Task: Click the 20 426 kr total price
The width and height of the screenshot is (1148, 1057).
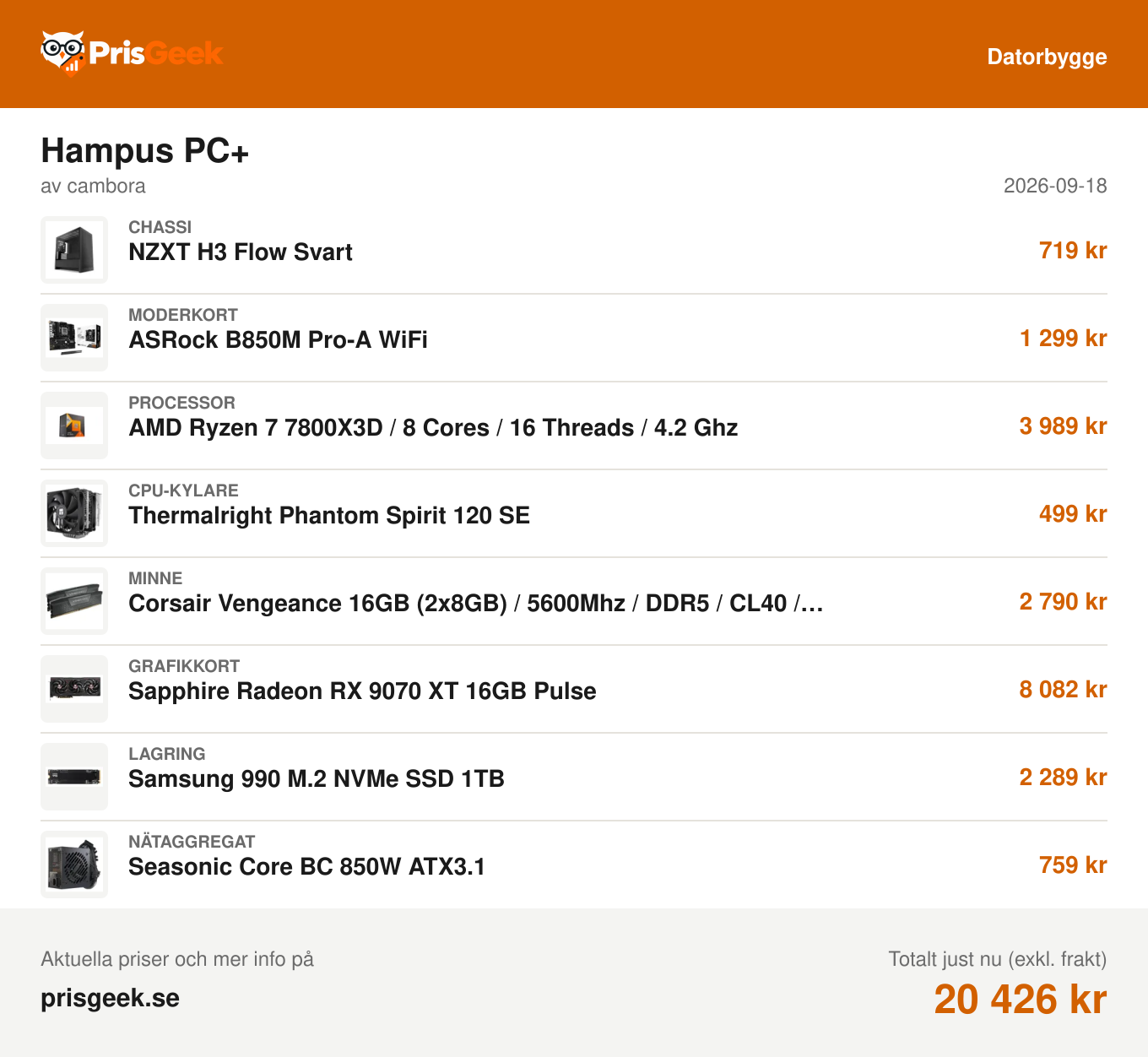Action: (x=1021, y=1000)
